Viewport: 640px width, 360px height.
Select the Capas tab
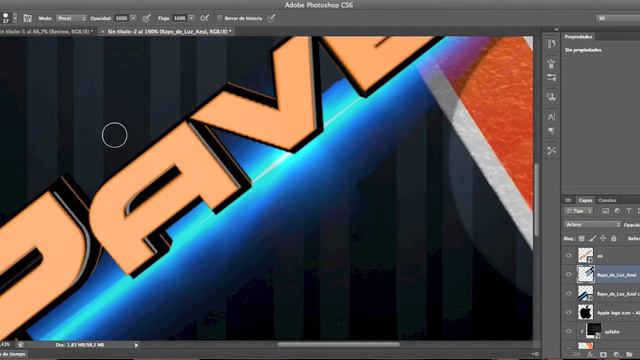(x=585, y=200)
